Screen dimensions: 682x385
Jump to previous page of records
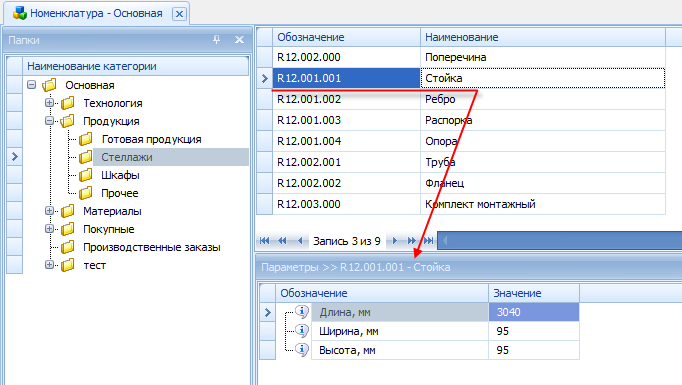(x=282, y=241)
